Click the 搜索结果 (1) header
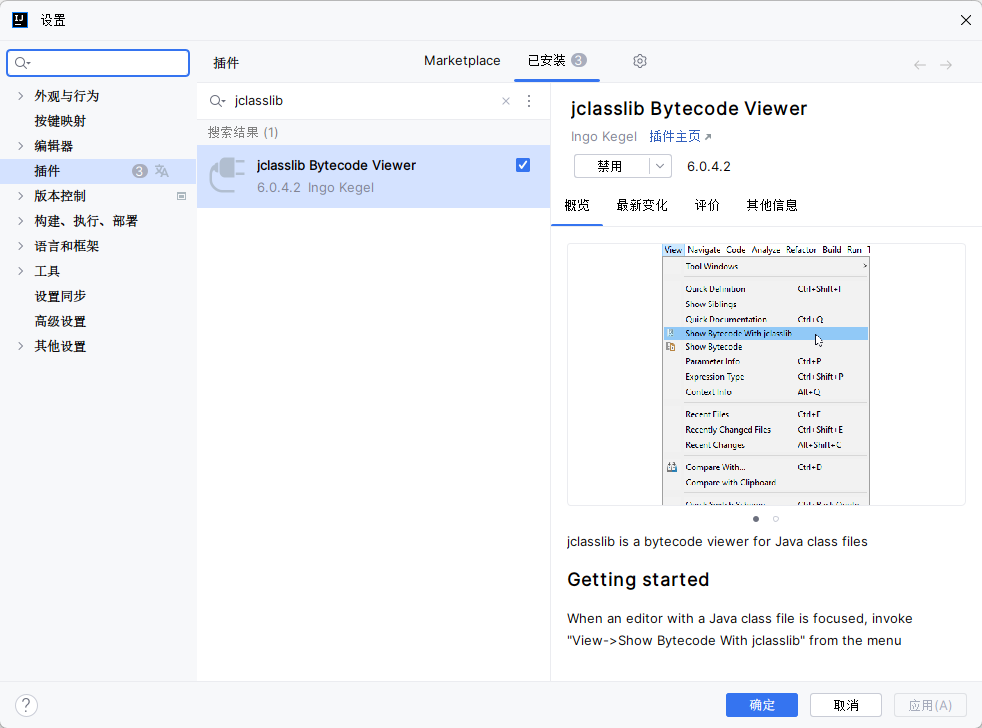 coord(243,132)
